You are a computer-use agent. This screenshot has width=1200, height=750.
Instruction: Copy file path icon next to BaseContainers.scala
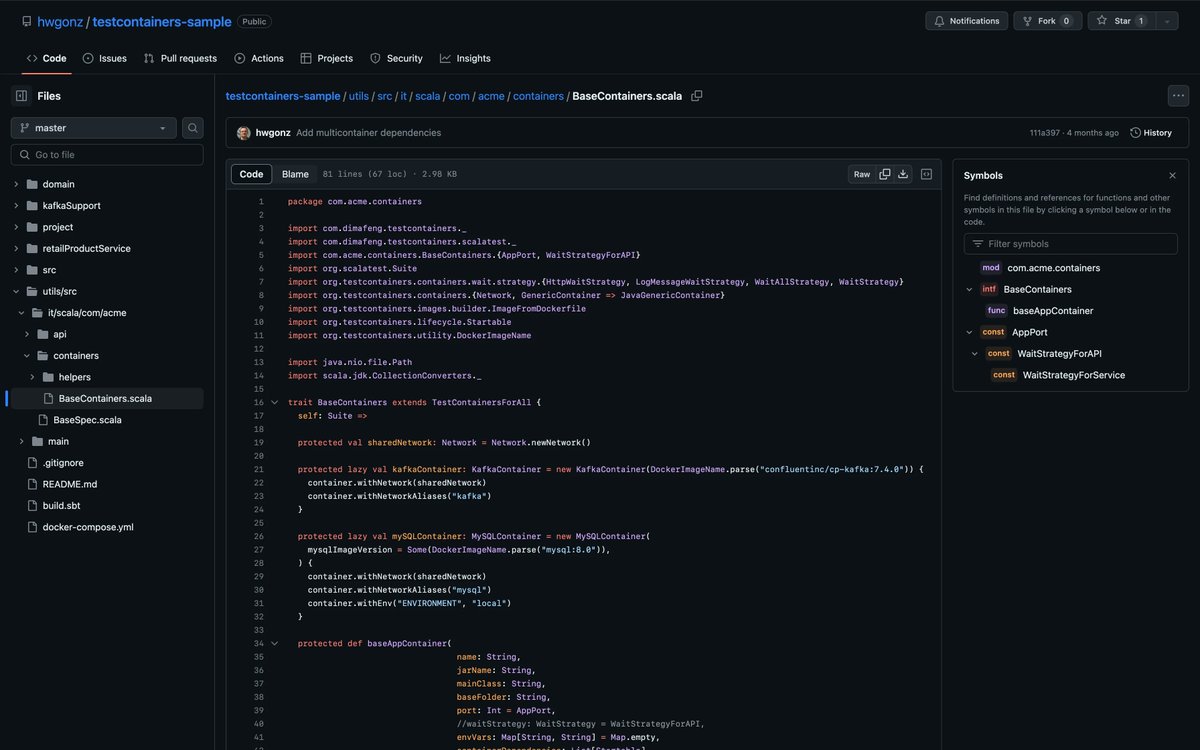coord(697,96)
